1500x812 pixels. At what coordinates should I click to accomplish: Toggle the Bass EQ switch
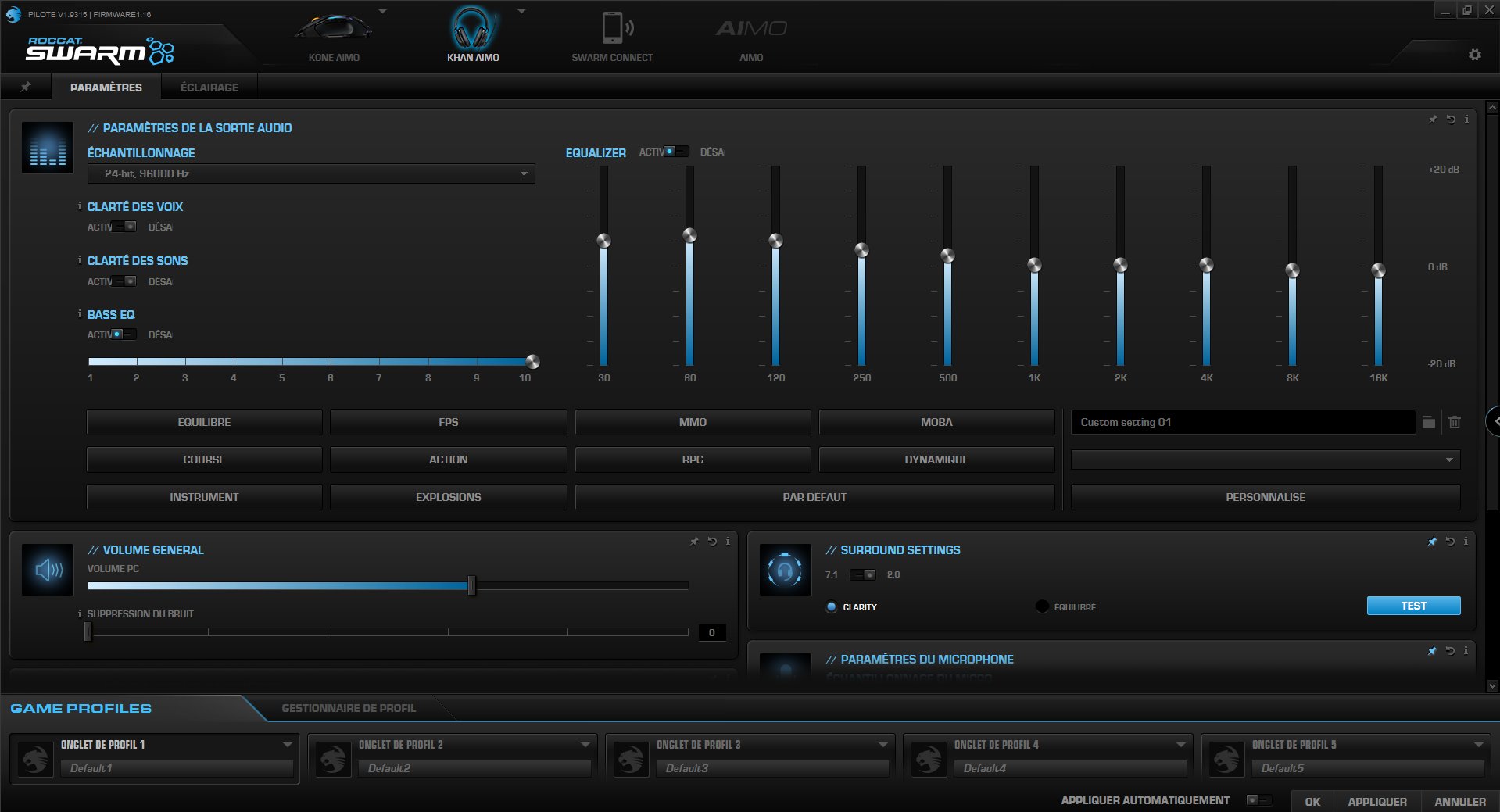(124, 334)
